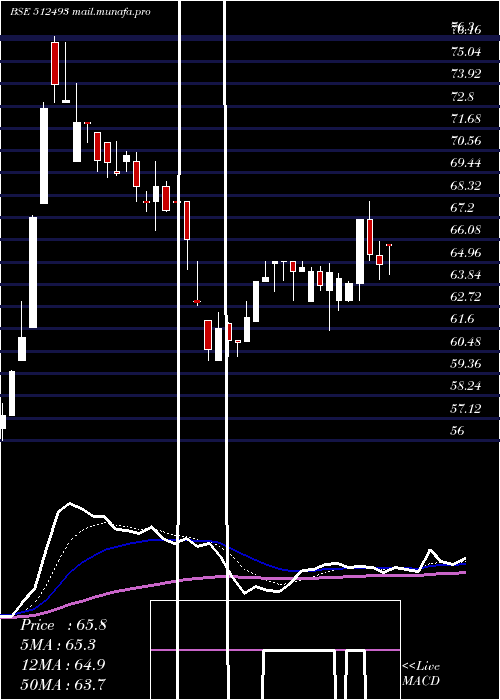Click the BSE 512498 mail.munafa.pro header text

click(80, 12)
